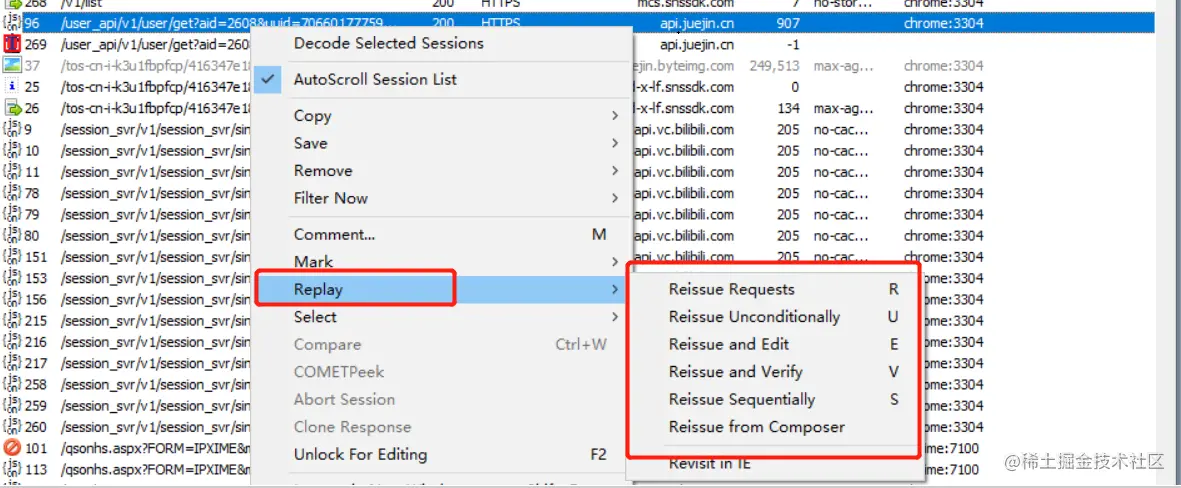Click body value 0 in session 25
The image size is (1181, 488).
[795, 87]
